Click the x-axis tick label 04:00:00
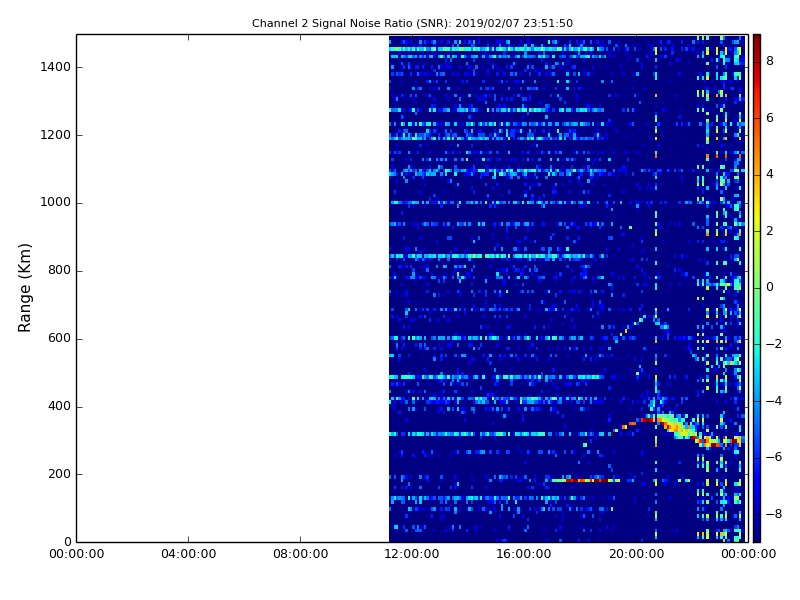The width and height of the screenshot is (800, 600). [188, 554]
